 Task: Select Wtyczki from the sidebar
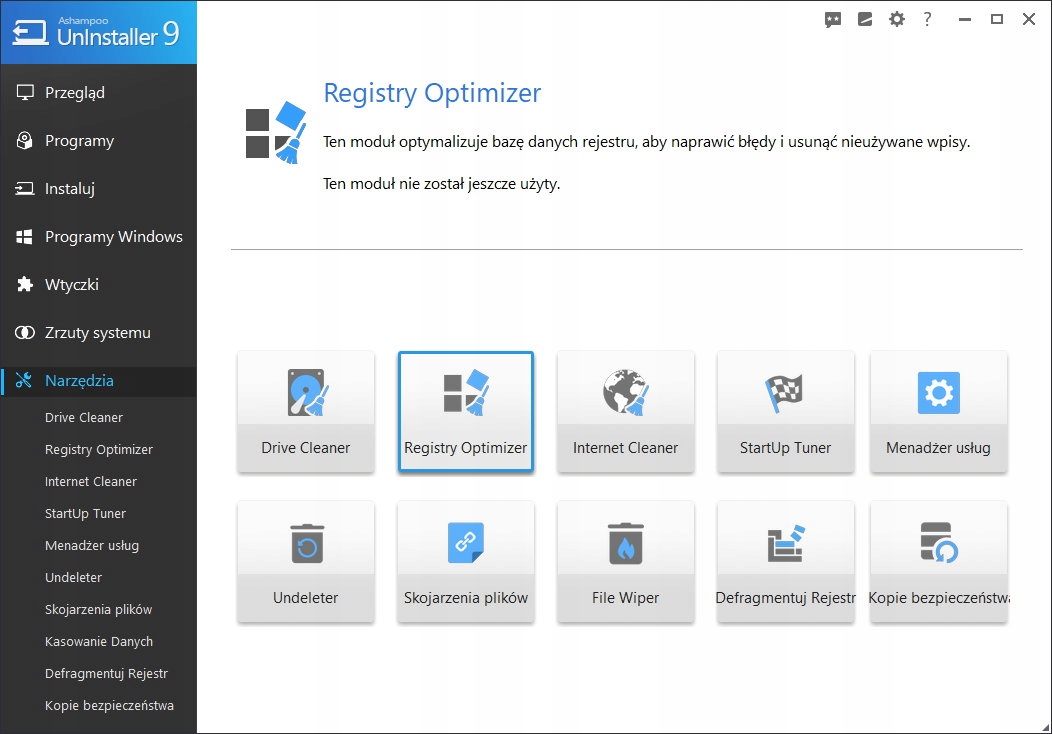pyautogui.click(x=72, y=285)
